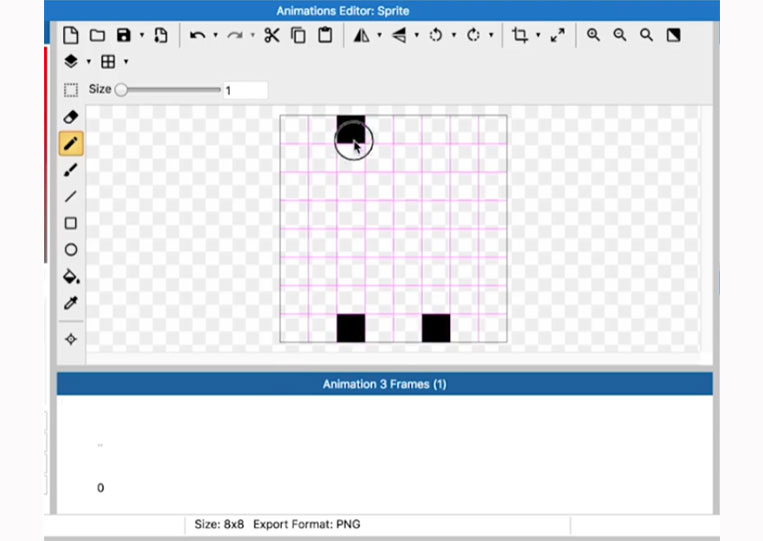Rotate image counterclockwise
The image size is (763, 541).
436,35
